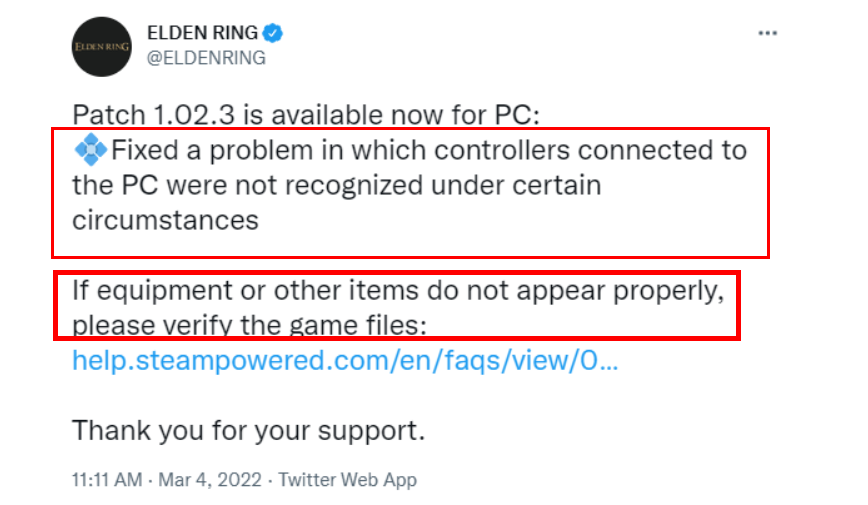
Task: Click the Twitter Web App source label
Action: click(x=347, y=480)
